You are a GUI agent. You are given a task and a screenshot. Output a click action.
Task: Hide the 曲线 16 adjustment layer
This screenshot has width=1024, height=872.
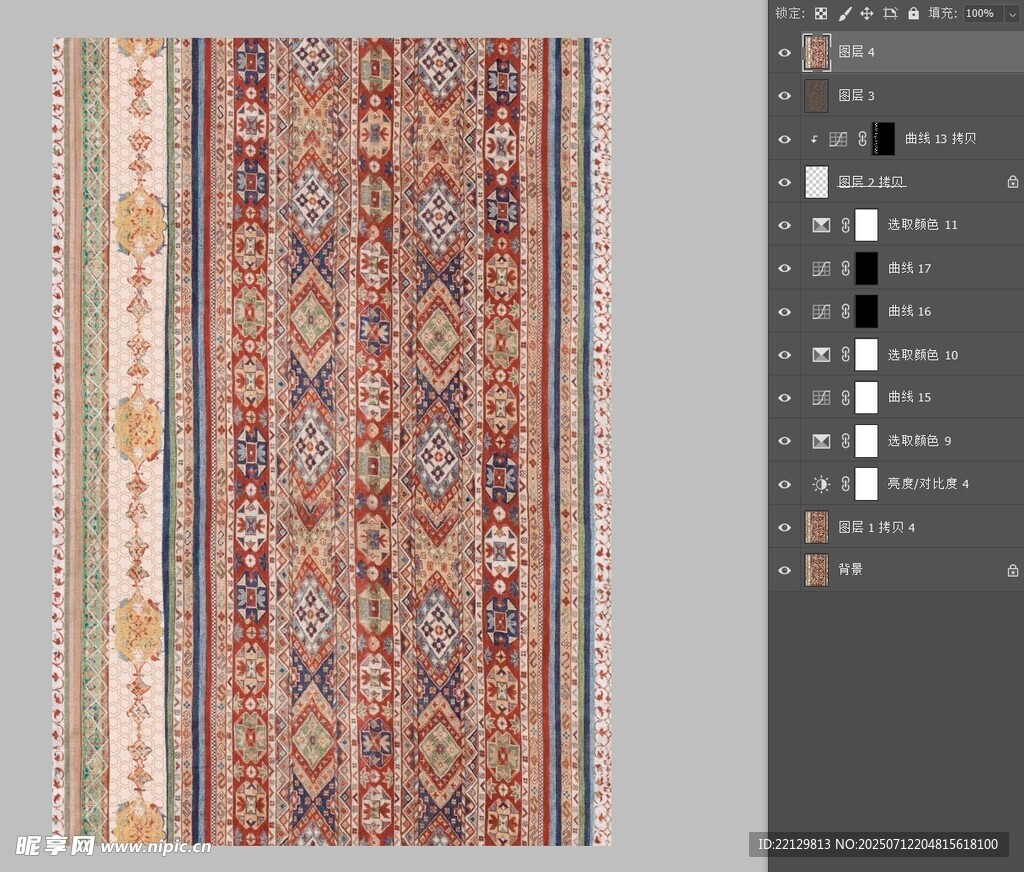click(785, 311)
